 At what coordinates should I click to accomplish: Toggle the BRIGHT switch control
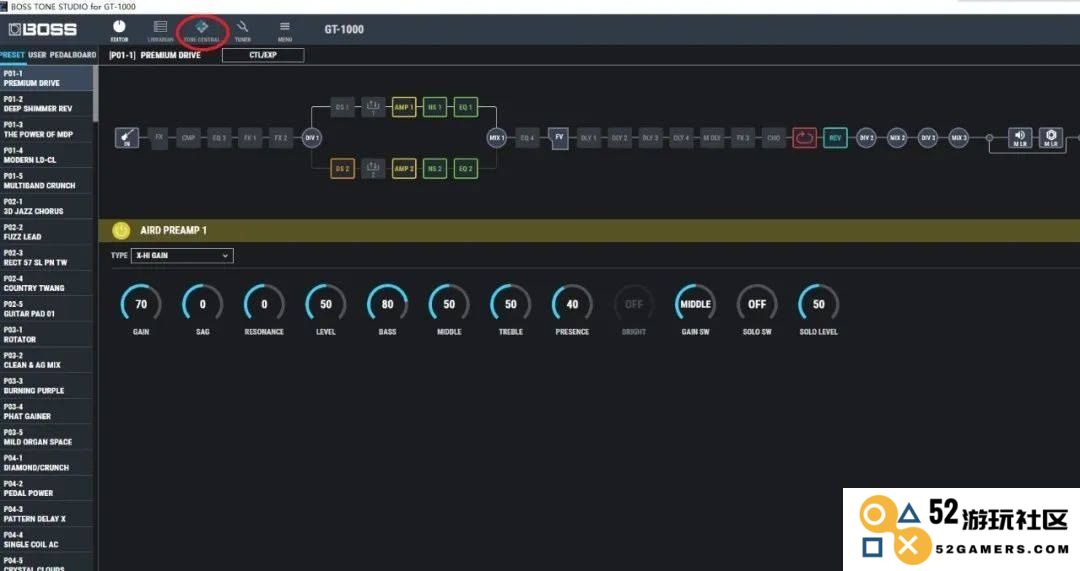[634, 304]
